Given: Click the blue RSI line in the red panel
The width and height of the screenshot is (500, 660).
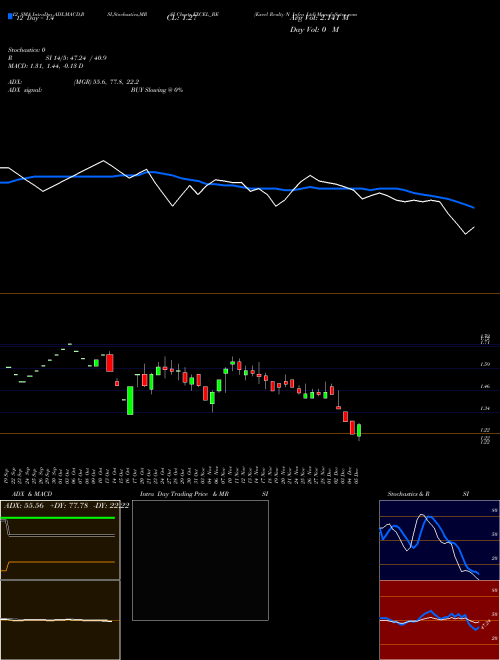Looking at the screenshot, I should click(429, 612).
